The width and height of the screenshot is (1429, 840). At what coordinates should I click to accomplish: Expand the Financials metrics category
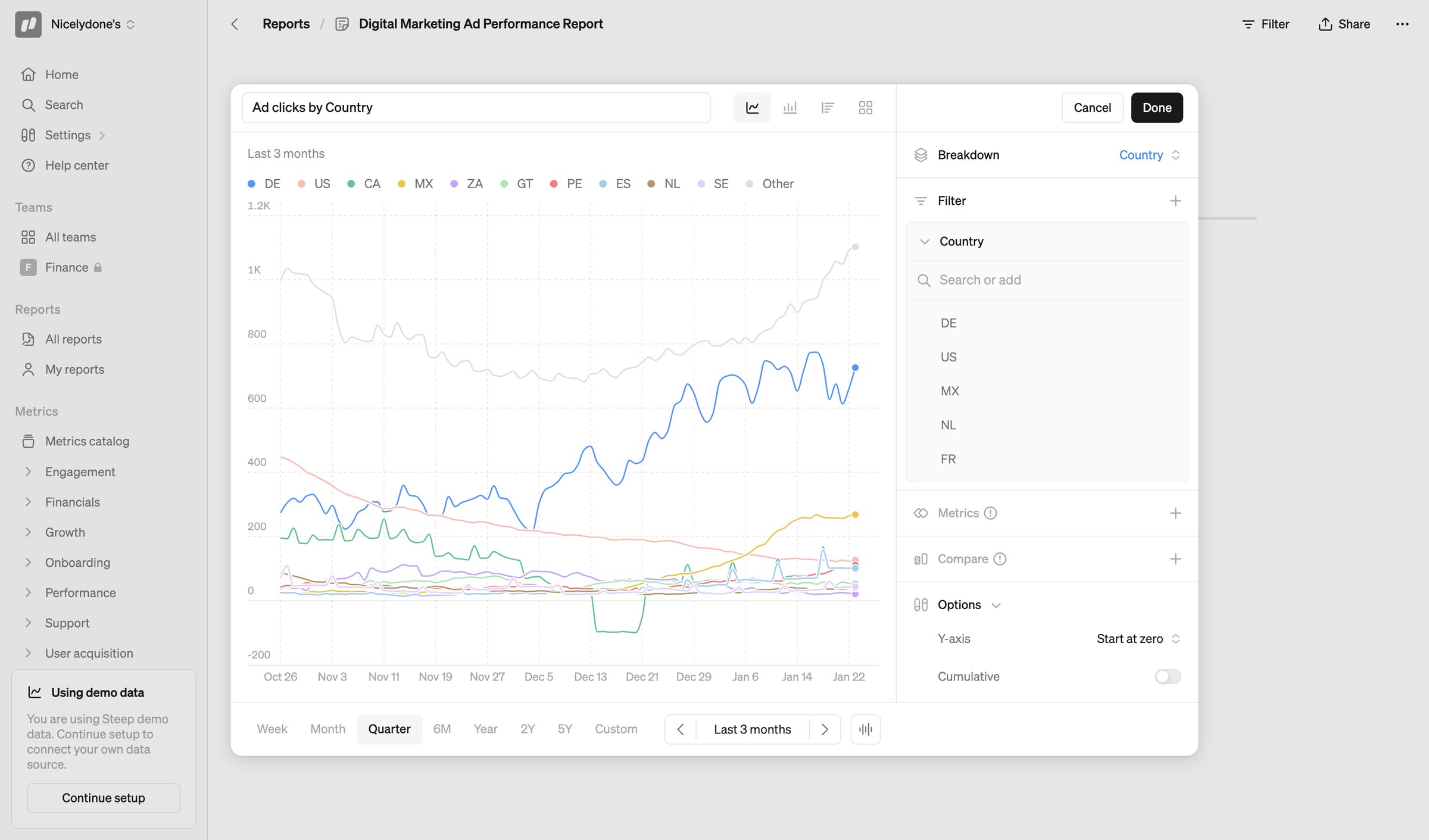[x=28, y=502]
